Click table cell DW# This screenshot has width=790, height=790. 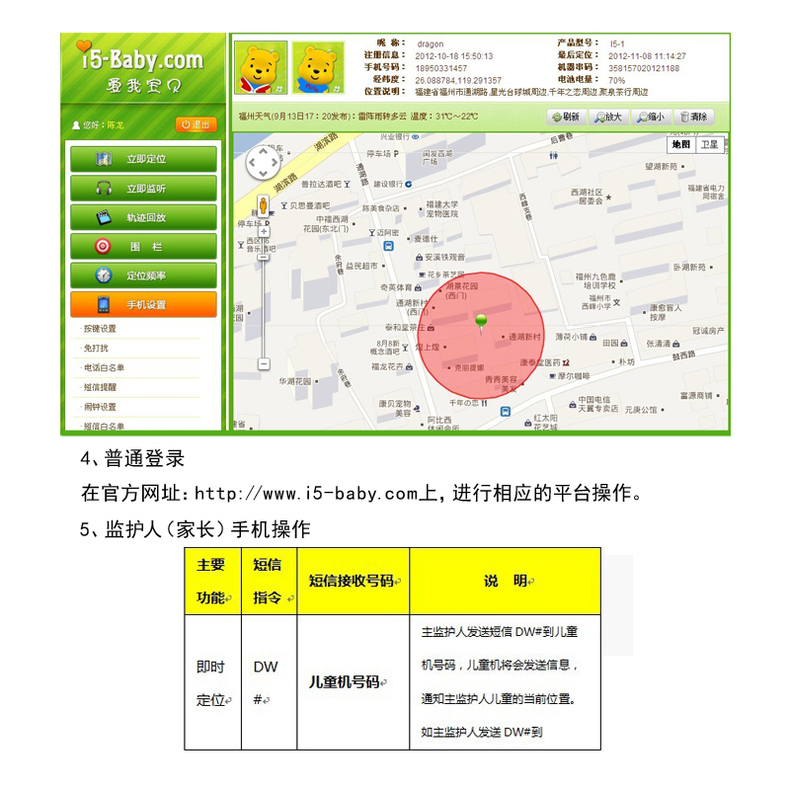tap(265, 683)
